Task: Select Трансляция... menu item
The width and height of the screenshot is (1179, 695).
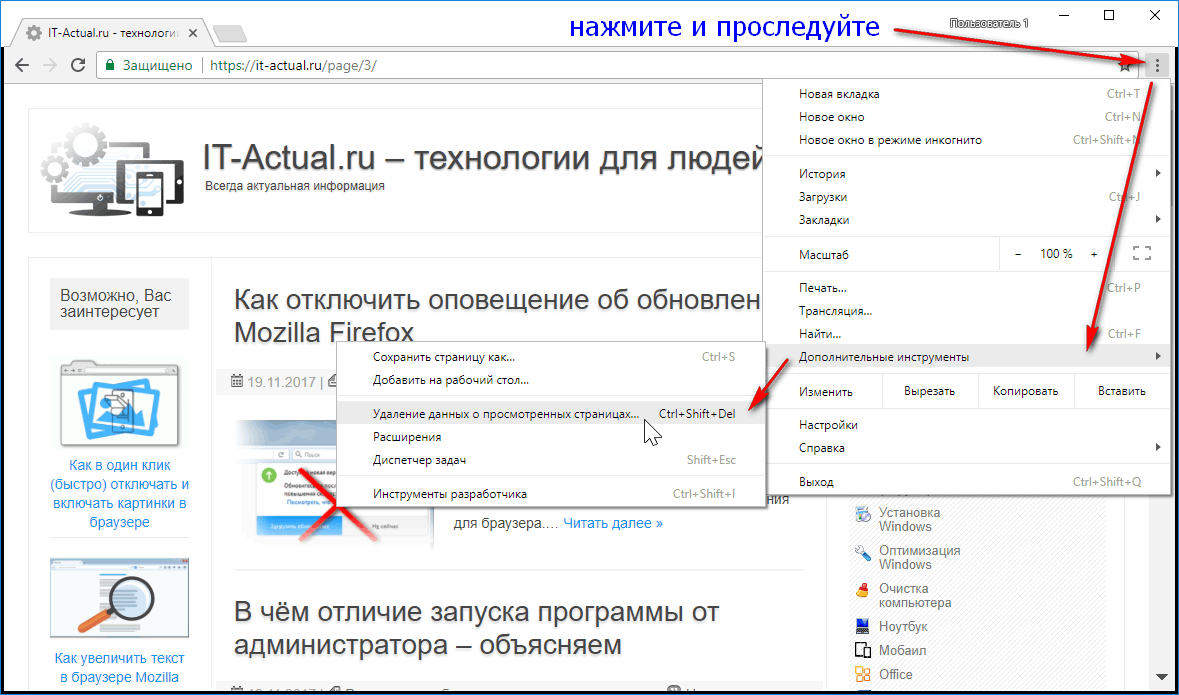Action: tap(966, 311)
